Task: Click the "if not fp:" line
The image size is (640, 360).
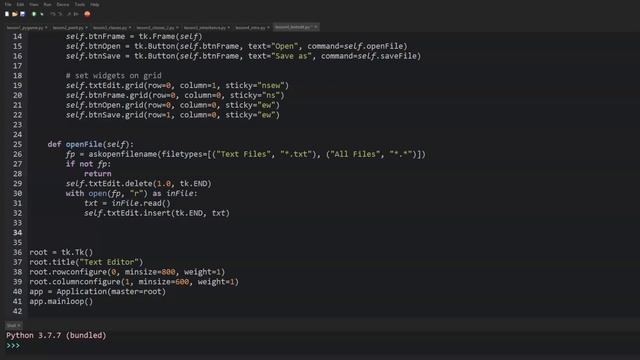Action: (88, 164)
